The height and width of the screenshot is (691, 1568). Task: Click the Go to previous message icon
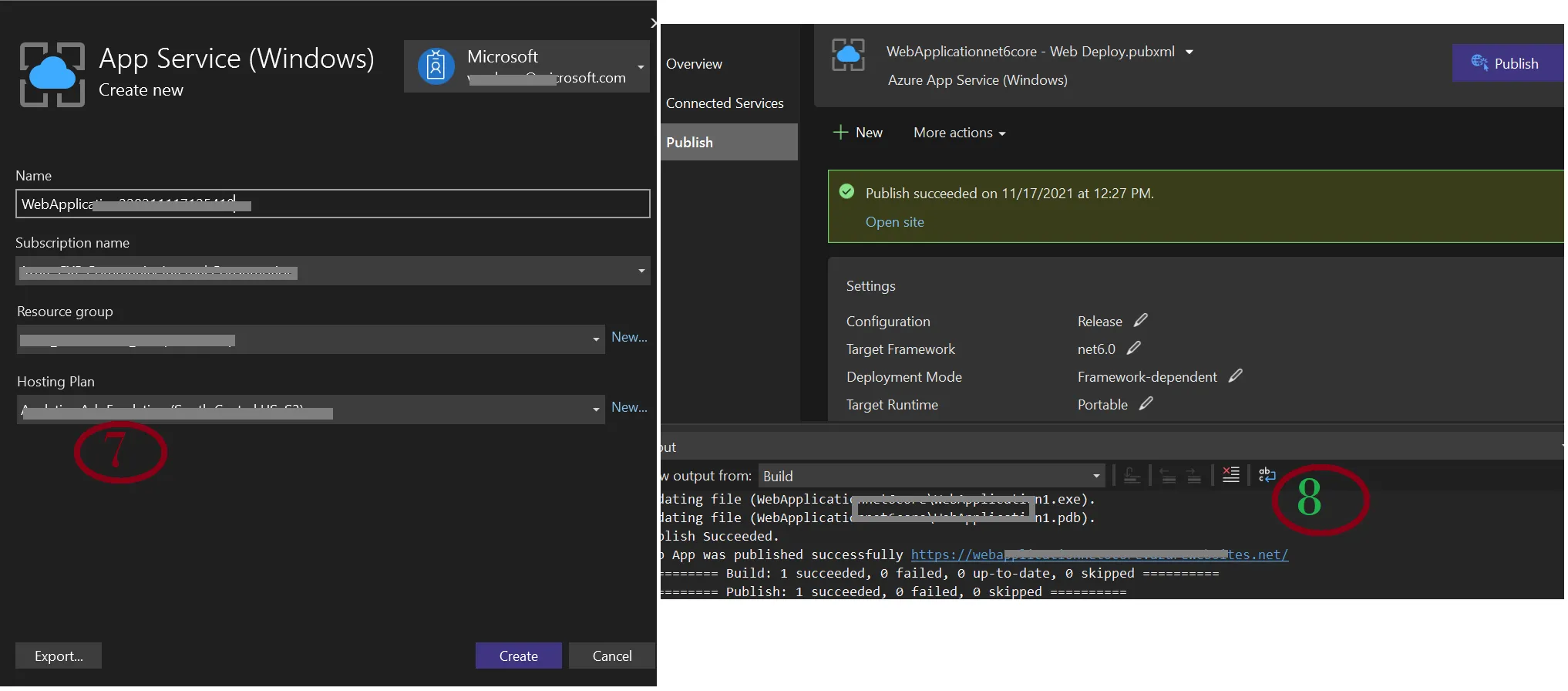pos(1168,475)
